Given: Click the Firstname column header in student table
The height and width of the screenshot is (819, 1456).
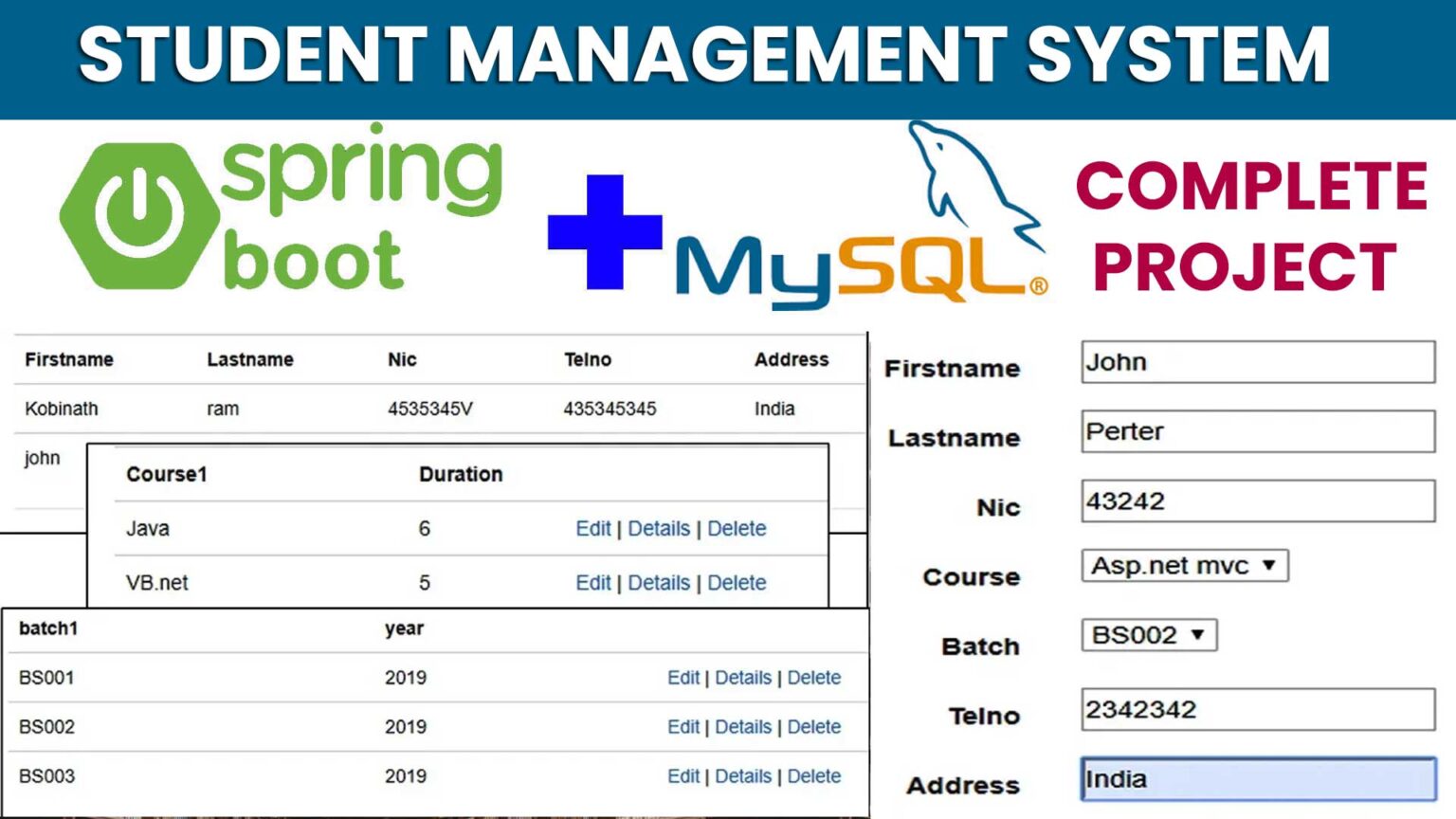Looking at the screenshot, I should coord(69,360).
